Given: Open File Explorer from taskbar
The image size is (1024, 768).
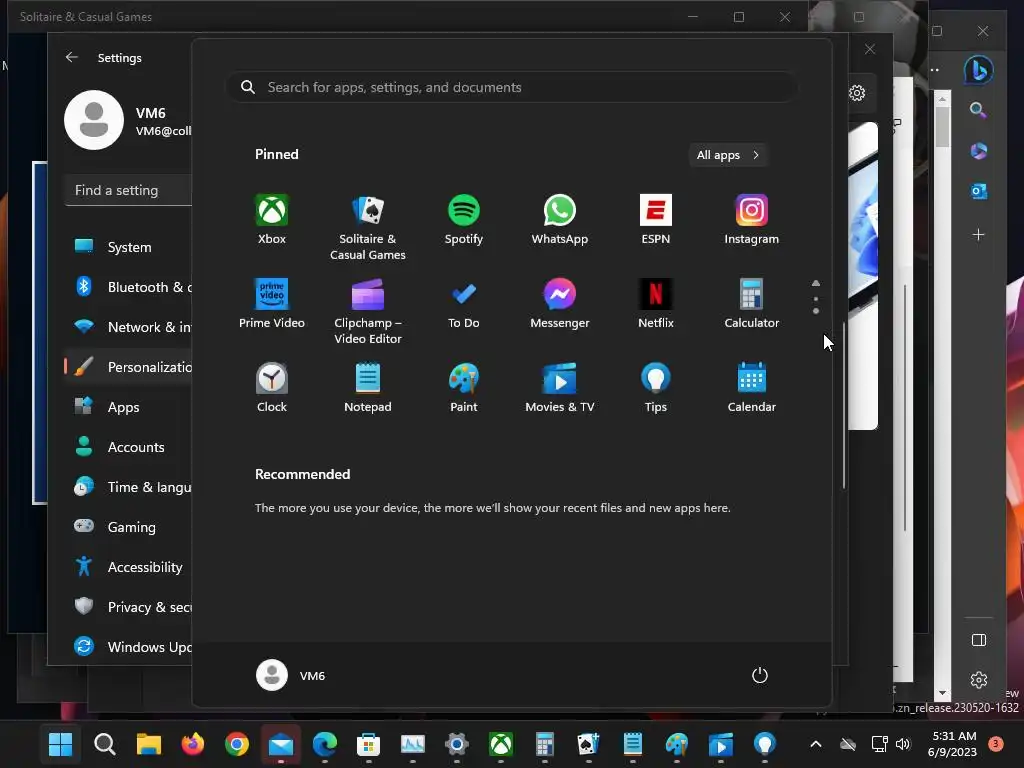Looking at the screenshot, I should tap(149, 744).
